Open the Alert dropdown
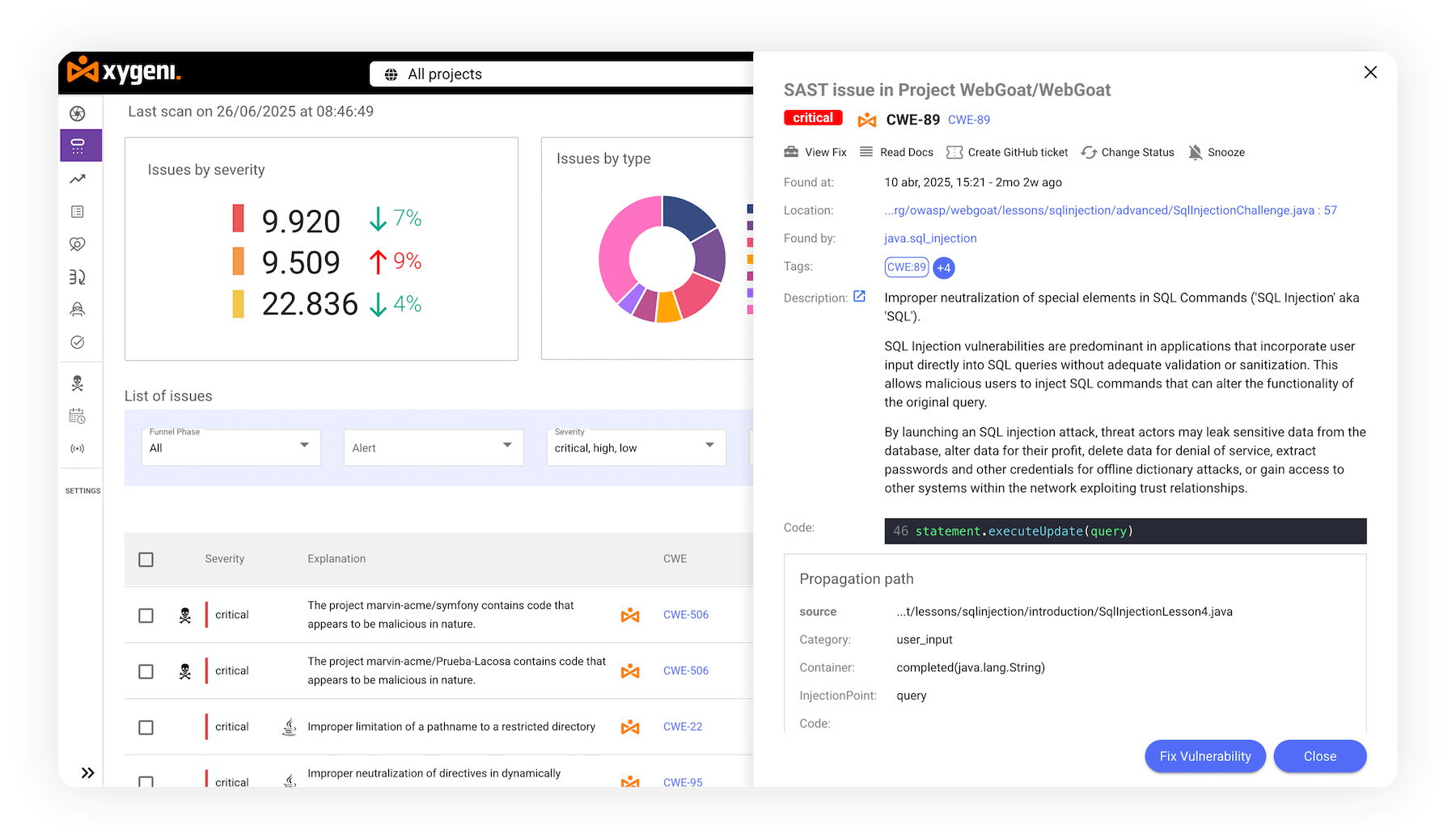The width and height of the screenshot is (1456, 838). click(x=434, y=447)
